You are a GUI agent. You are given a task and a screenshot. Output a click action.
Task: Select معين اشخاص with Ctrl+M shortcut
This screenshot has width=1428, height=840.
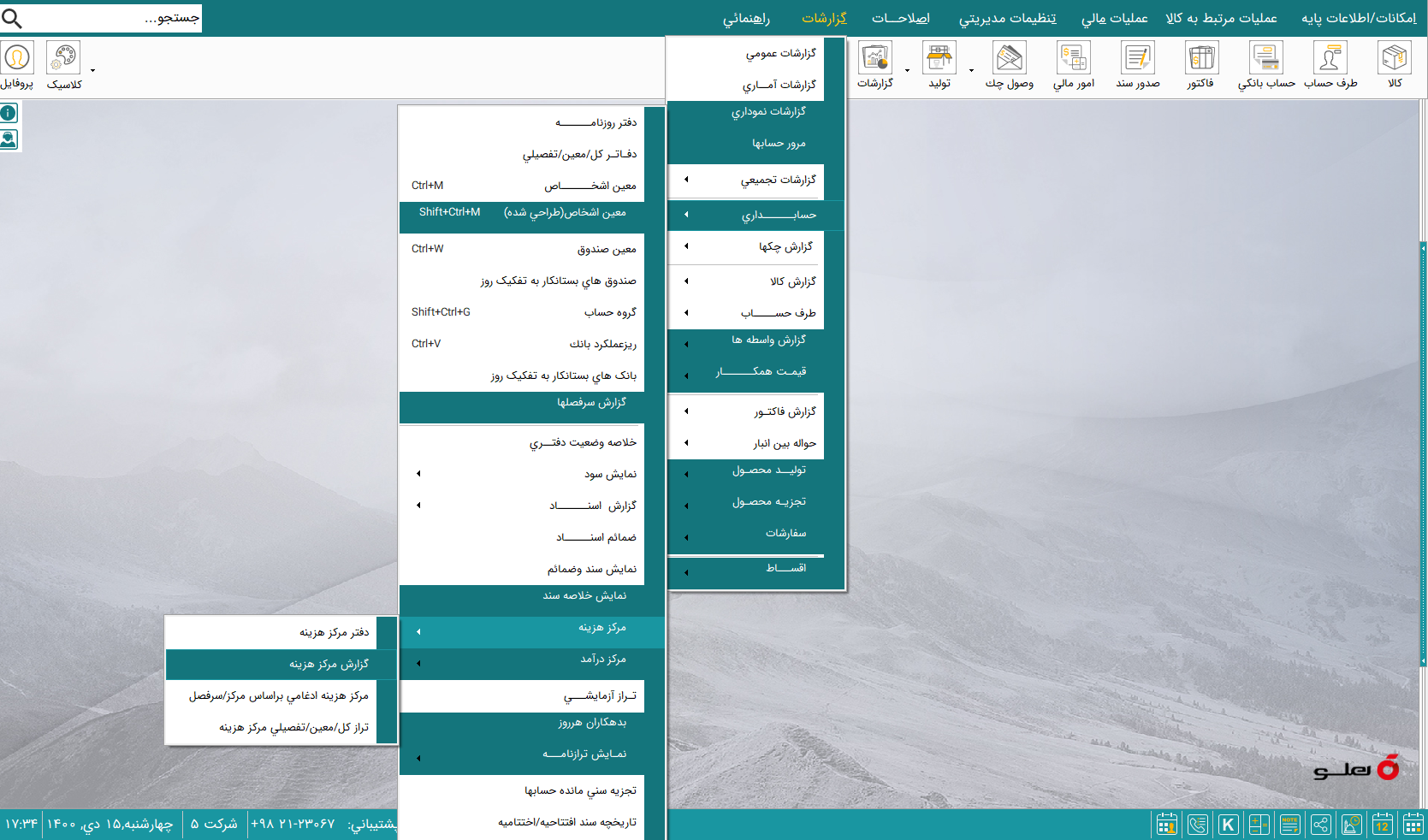coord(522,186)
